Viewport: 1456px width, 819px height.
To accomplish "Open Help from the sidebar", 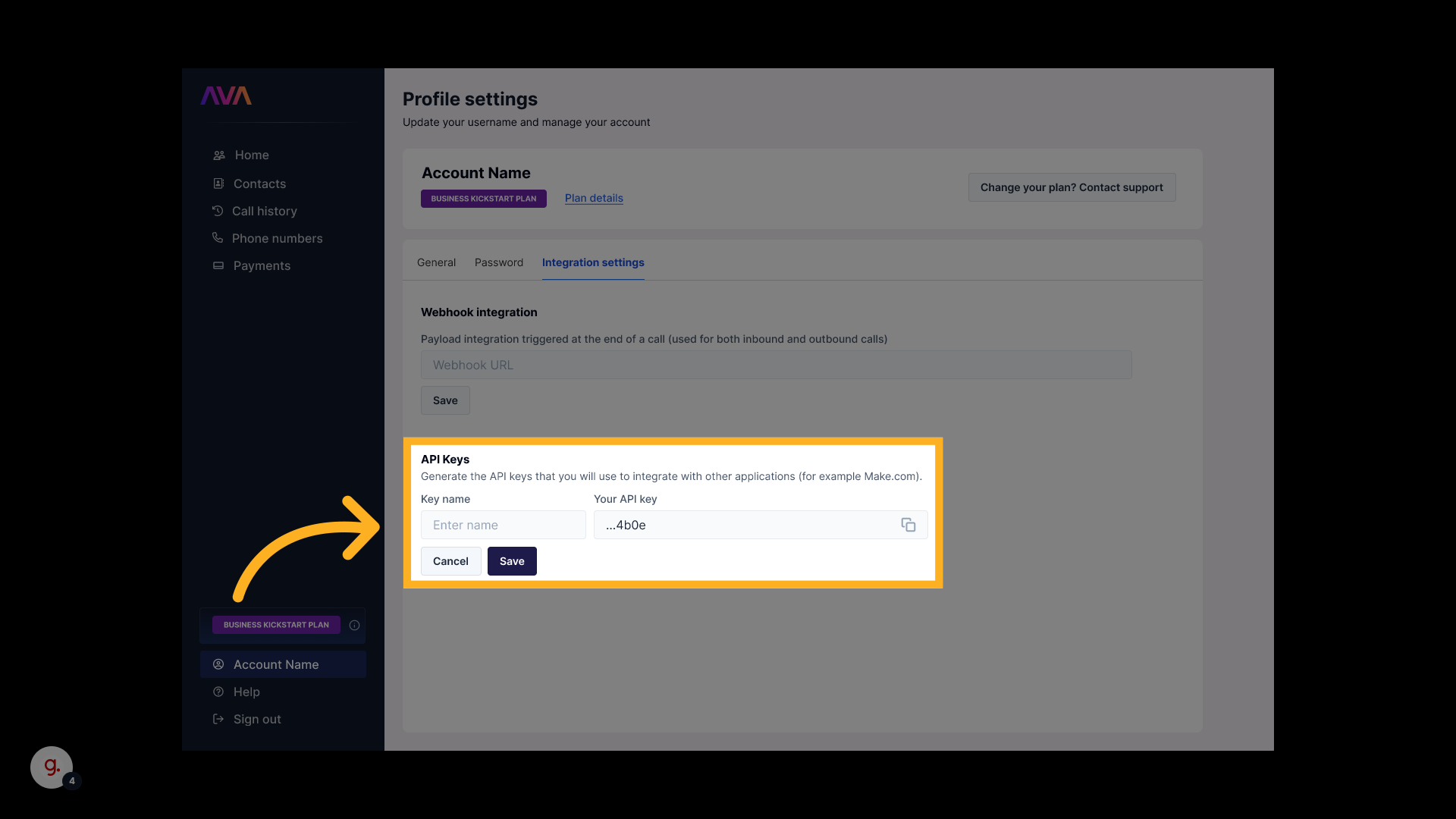I will pos(246,692).
